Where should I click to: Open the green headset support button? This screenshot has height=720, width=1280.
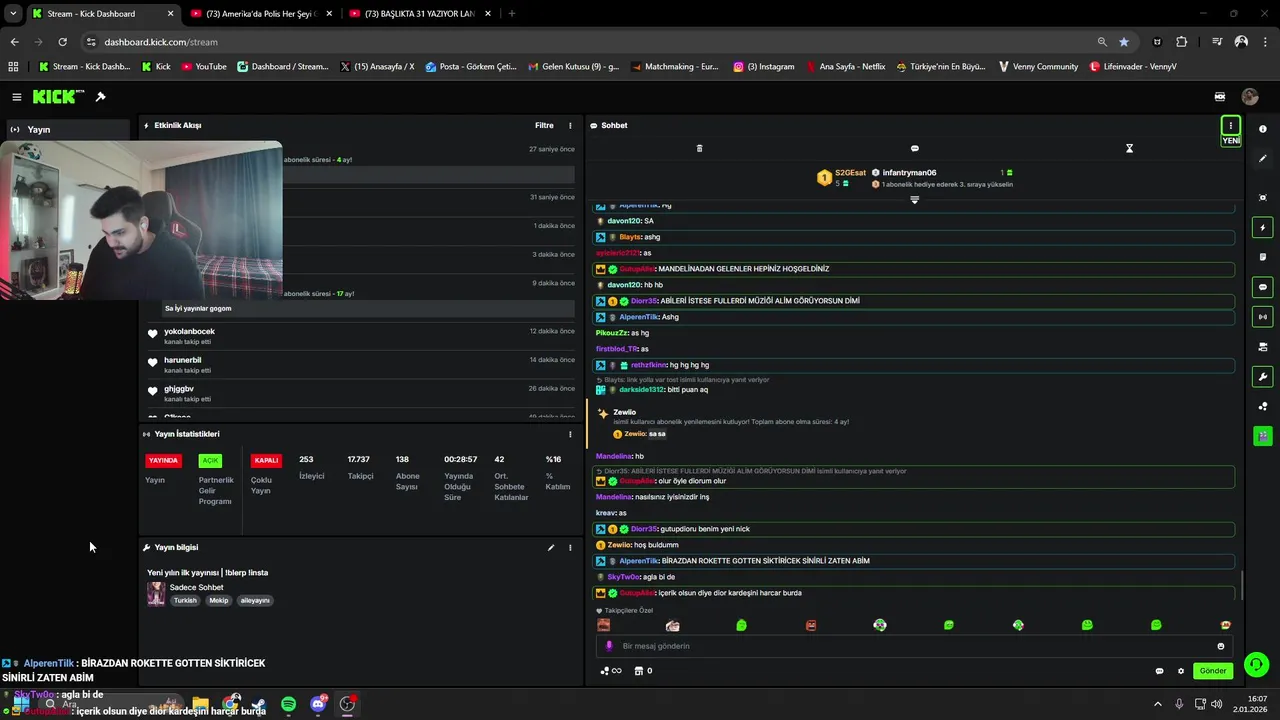click(1256, 665)
